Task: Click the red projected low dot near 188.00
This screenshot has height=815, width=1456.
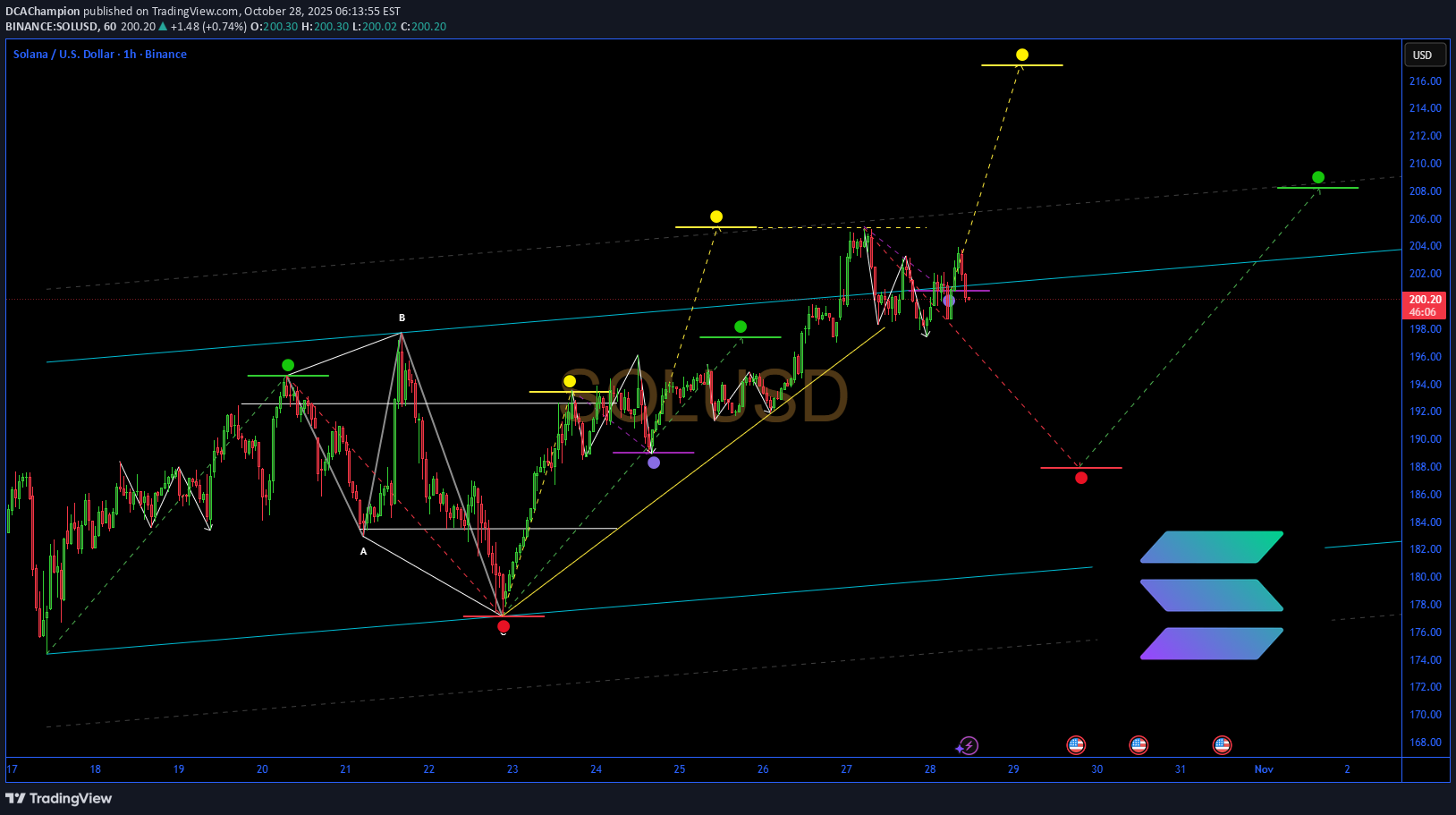Action: point(1081,478)
